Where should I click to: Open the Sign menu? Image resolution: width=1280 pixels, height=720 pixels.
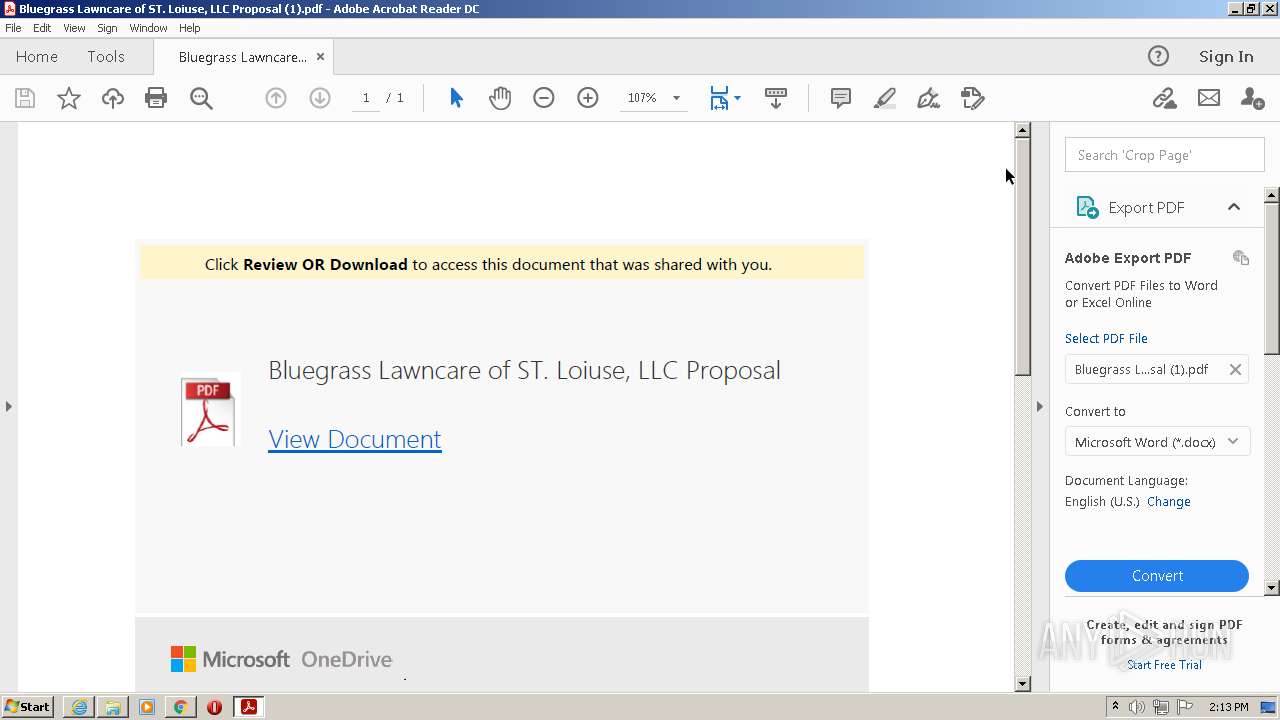point(107,28)
